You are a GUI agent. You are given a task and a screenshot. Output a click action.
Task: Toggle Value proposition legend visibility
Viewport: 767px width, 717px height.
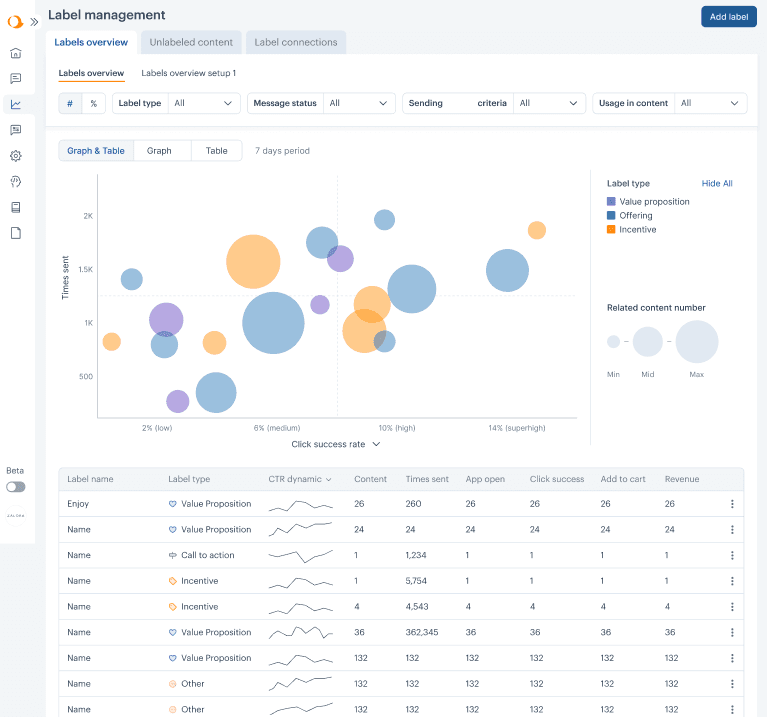pyautogui.click(x=648, y=202)
